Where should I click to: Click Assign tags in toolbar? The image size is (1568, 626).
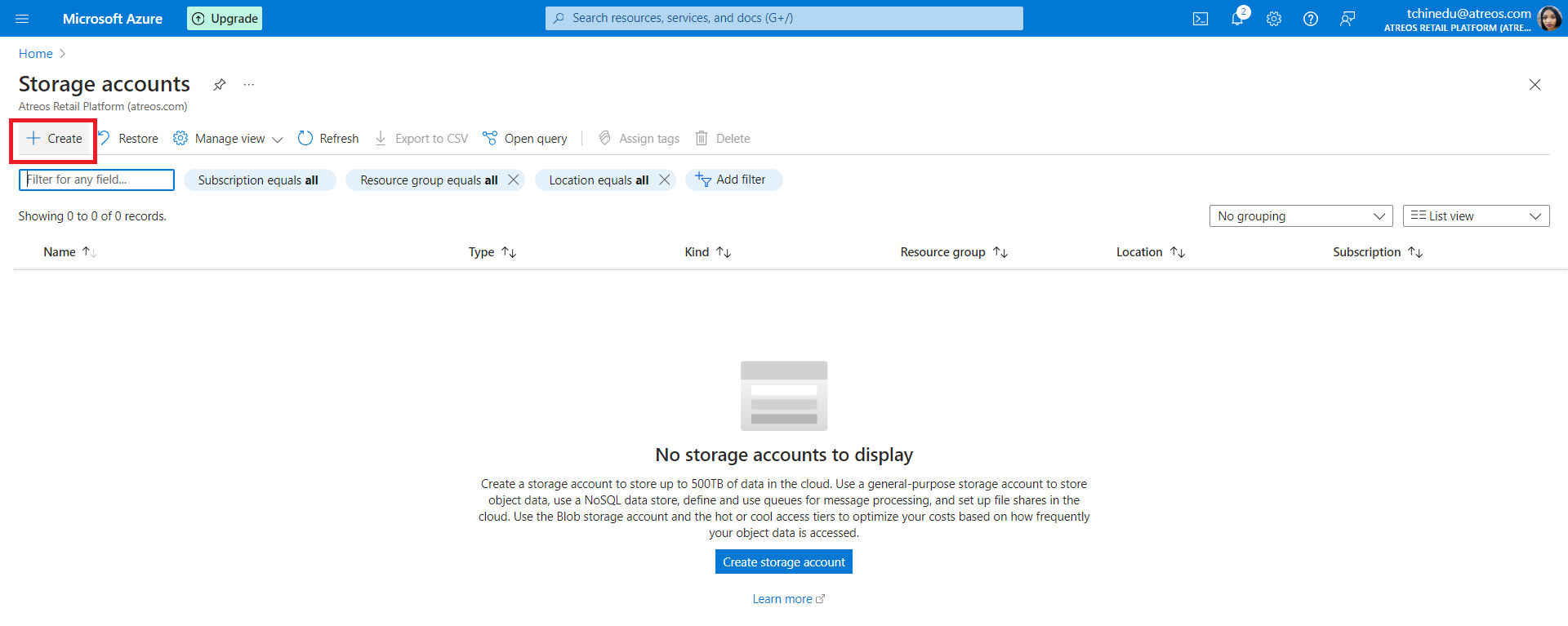click(x=639, y=139)
